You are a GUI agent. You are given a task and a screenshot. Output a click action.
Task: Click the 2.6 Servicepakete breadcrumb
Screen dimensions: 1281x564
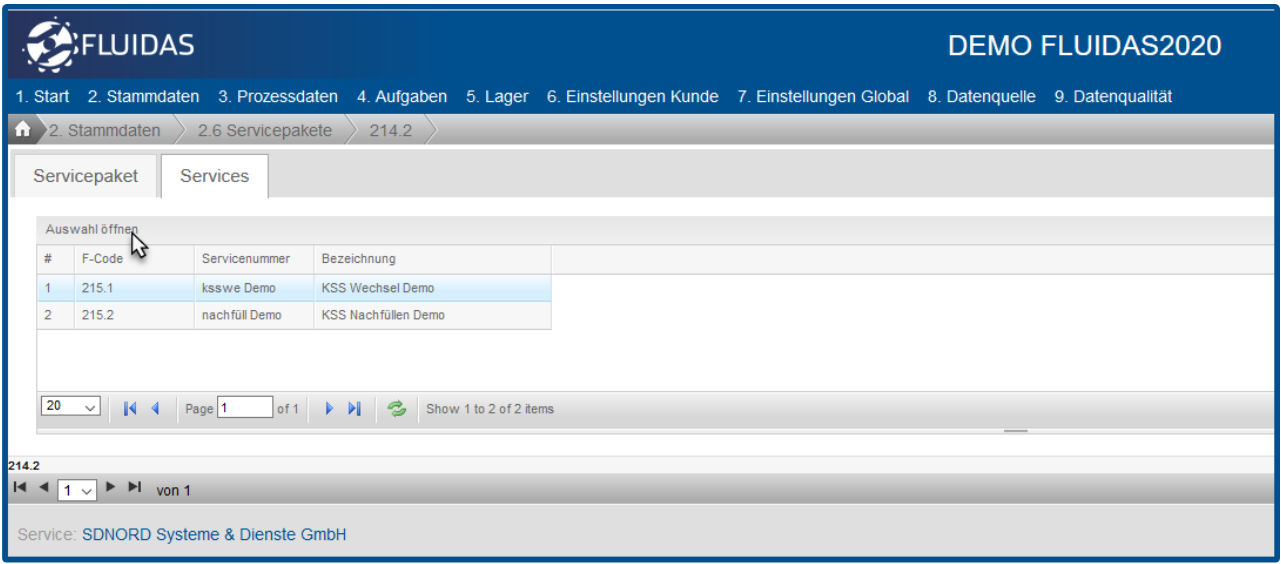(264, 131)
